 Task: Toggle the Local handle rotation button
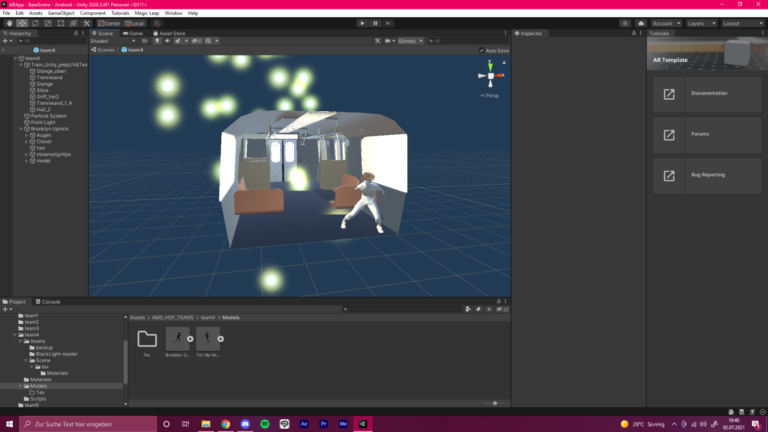point(133,22)
